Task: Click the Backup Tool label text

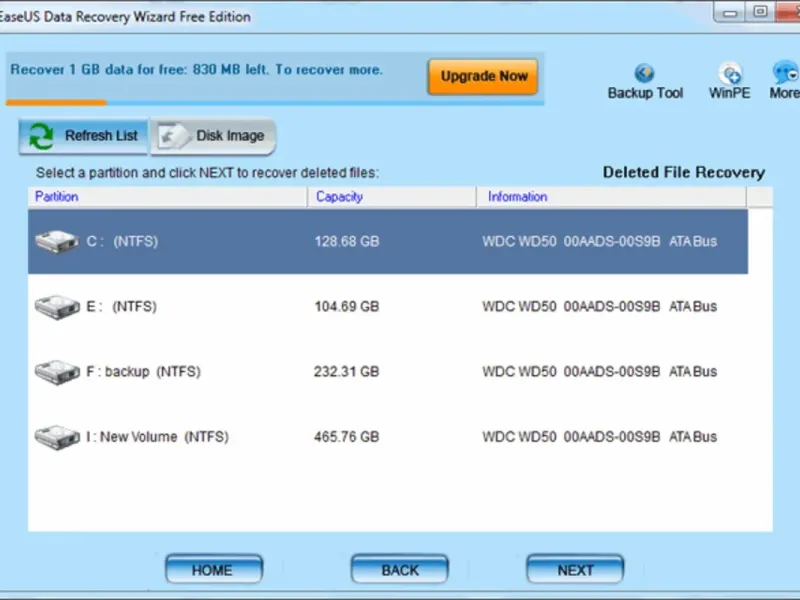Action: (645, 93)
